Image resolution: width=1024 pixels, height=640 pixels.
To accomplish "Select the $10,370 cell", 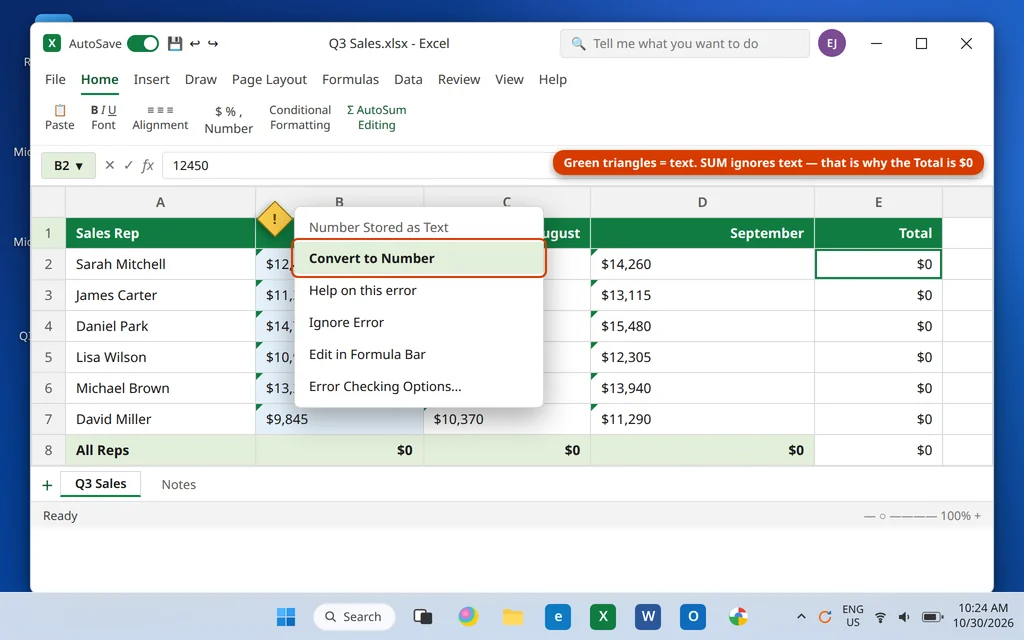I will pyautogui.click(x=507, y=419).
